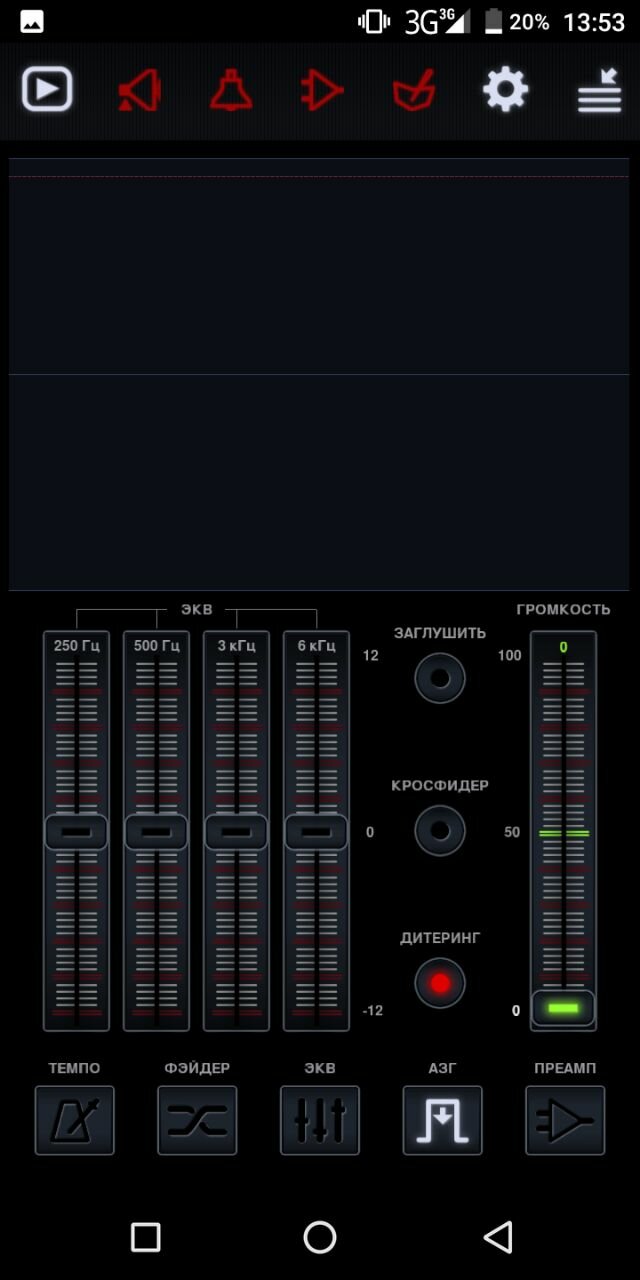Screen dimensions: 640x1280
Task: Toggle the ЗАГЛУШИТЬ mute button
Action: click(440, 678)
